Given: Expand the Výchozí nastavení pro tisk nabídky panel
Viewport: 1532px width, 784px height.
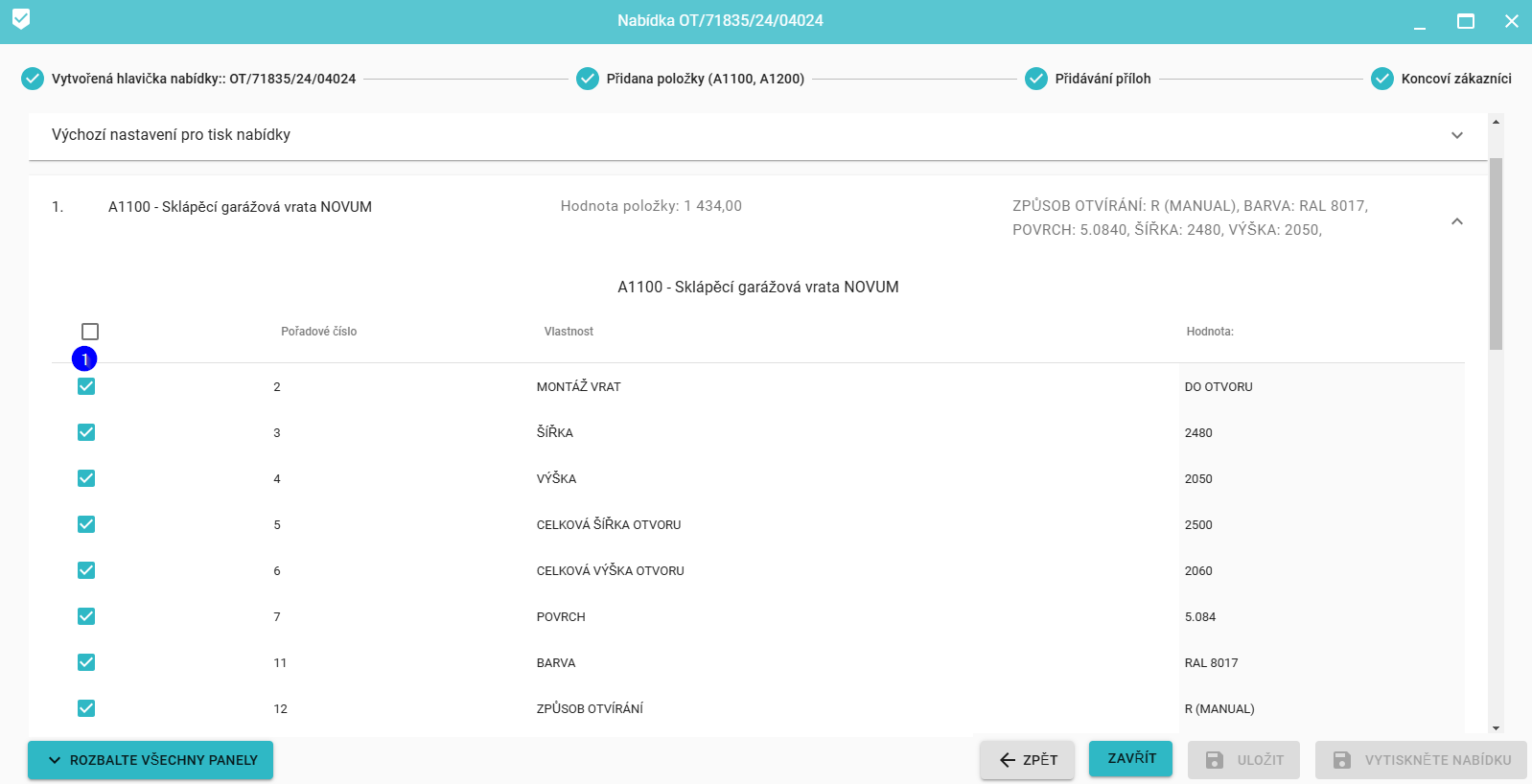Looking at the screenshot, I should (x=1456, y=135).
